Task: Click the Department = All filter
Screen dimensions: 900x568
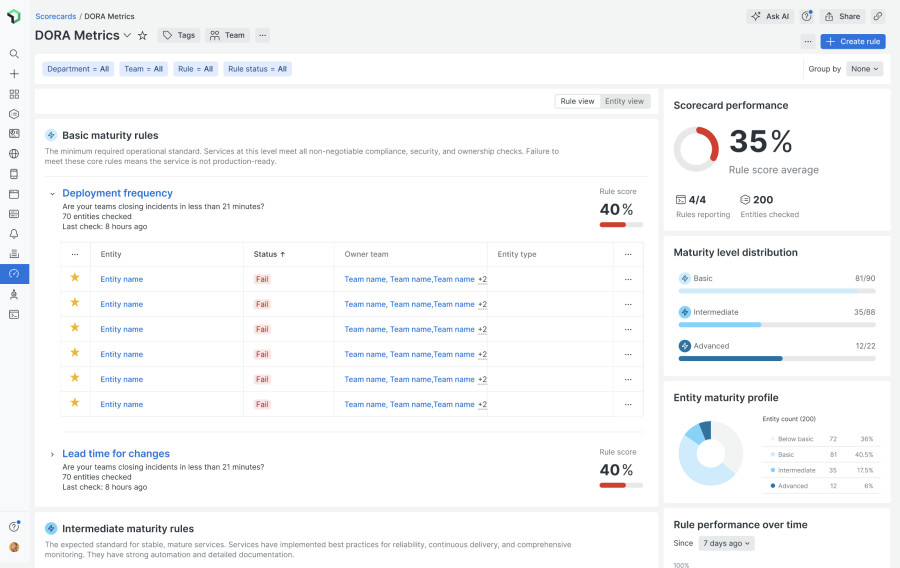Action: point(78,69)
